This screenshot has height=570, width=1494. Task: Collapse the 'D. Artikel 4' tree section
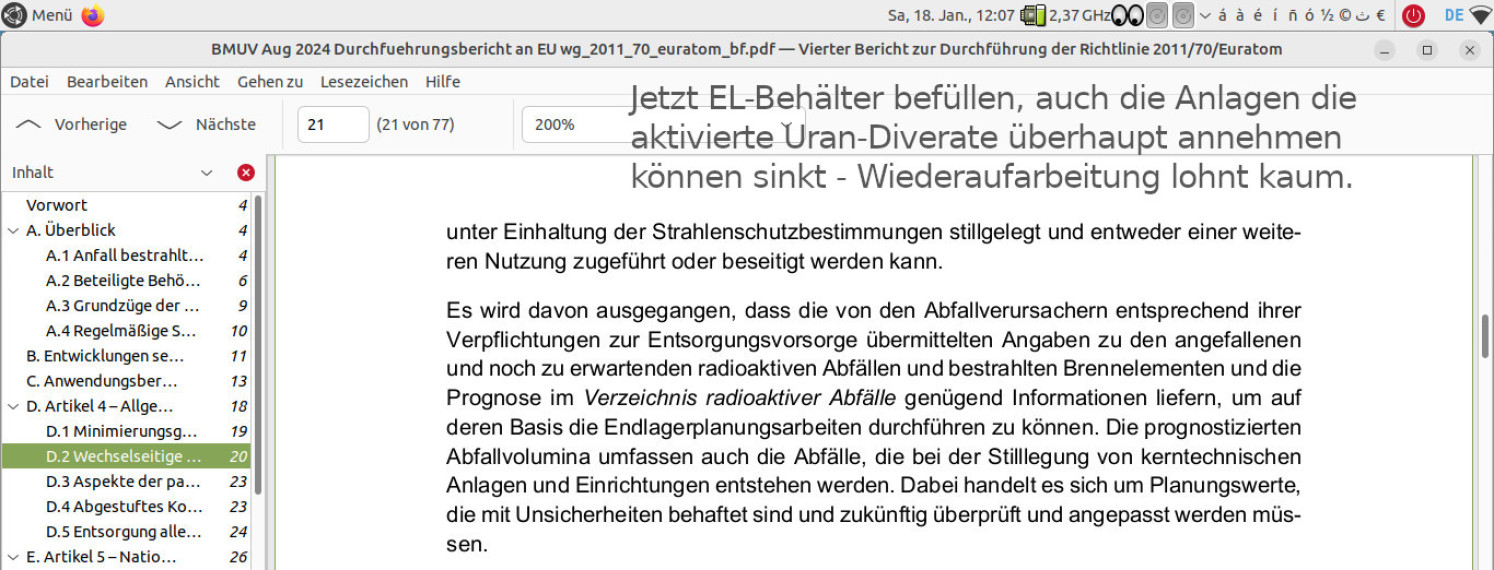(x=13, y=406)
